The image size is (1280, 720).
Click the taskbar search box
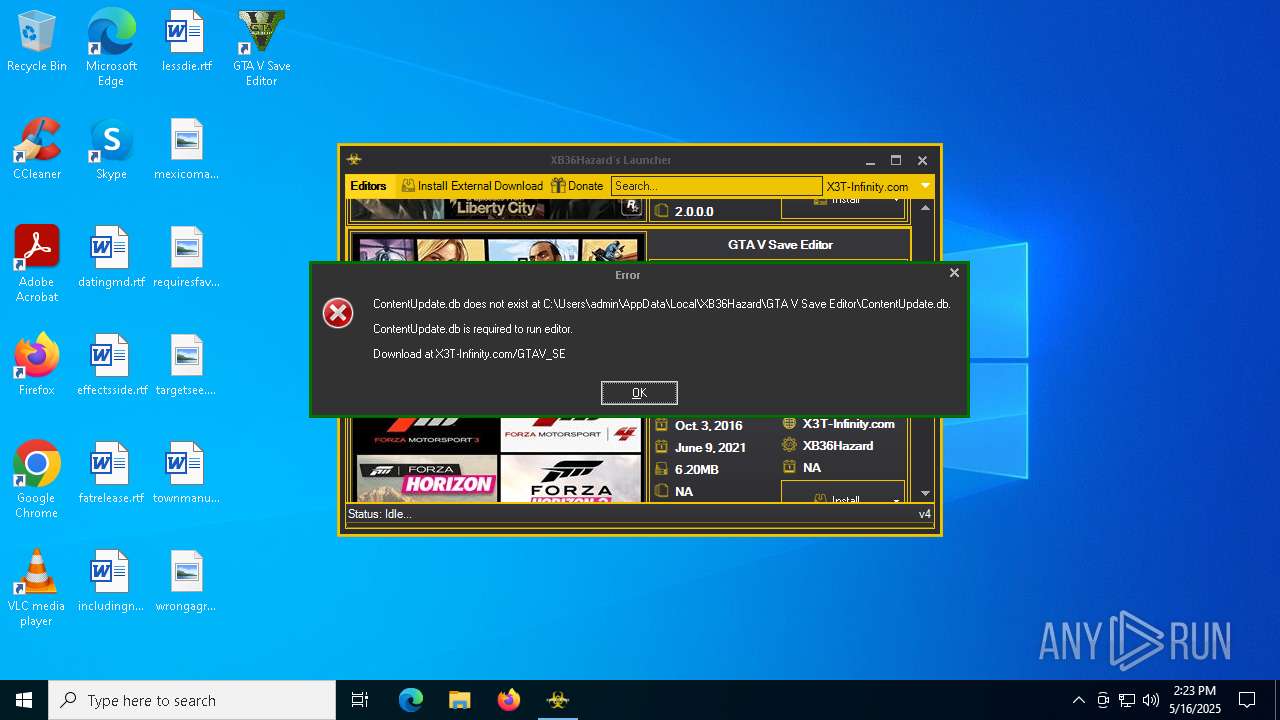coord(192,700)
